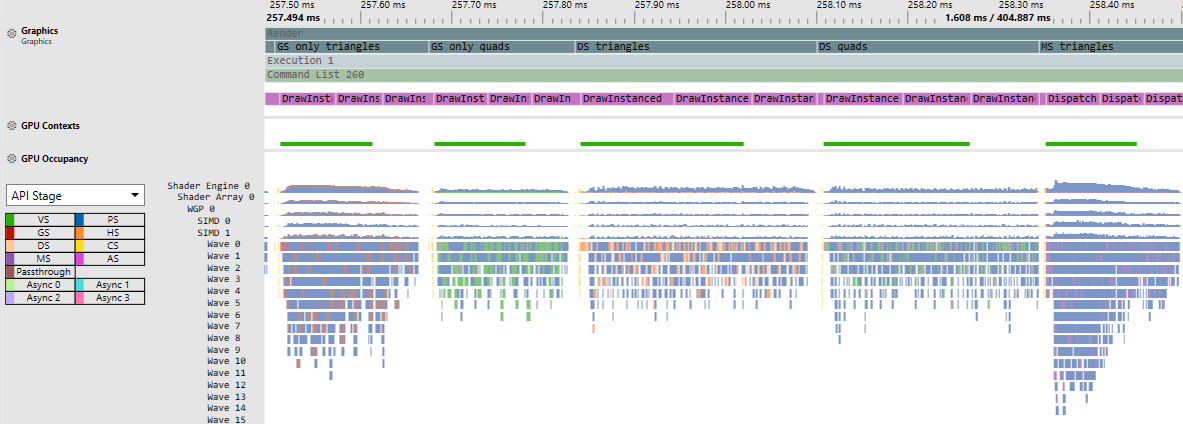
Task: Click the Shader Engine 0 row label
Action: coord(208,186)
